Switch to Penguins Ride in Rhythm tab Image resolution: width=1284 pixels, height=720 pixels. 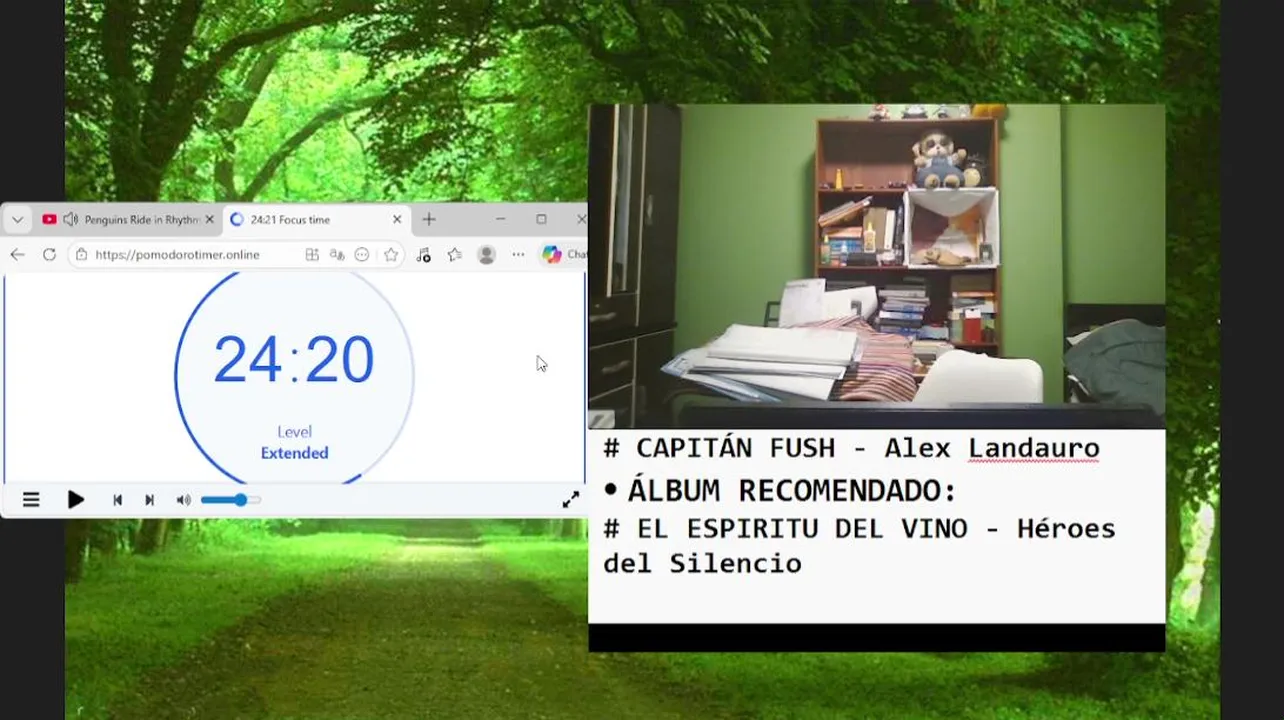click(x=128, y=219)
